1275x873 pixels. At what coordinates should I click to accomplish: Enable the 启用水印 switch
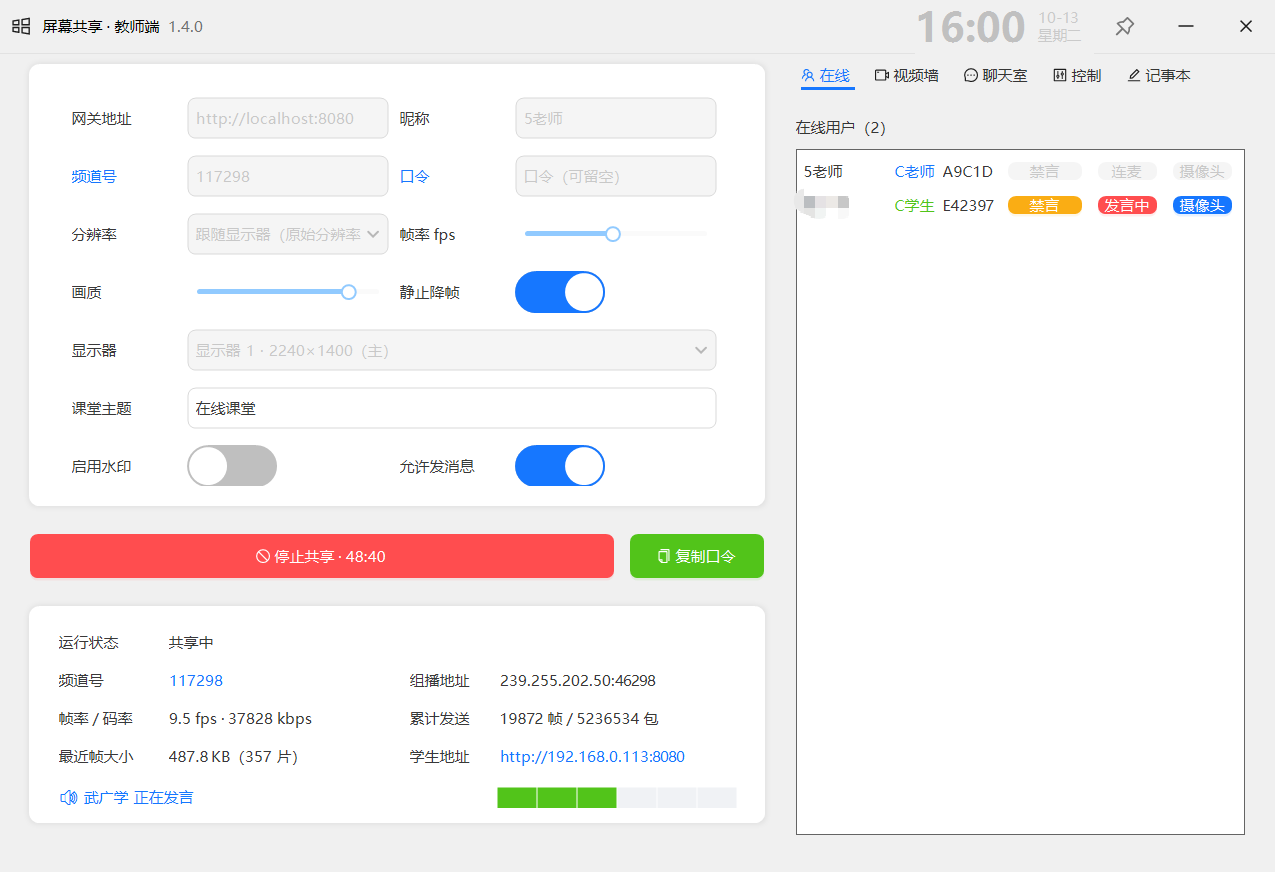pyautogui.click(x=232, y=466)
